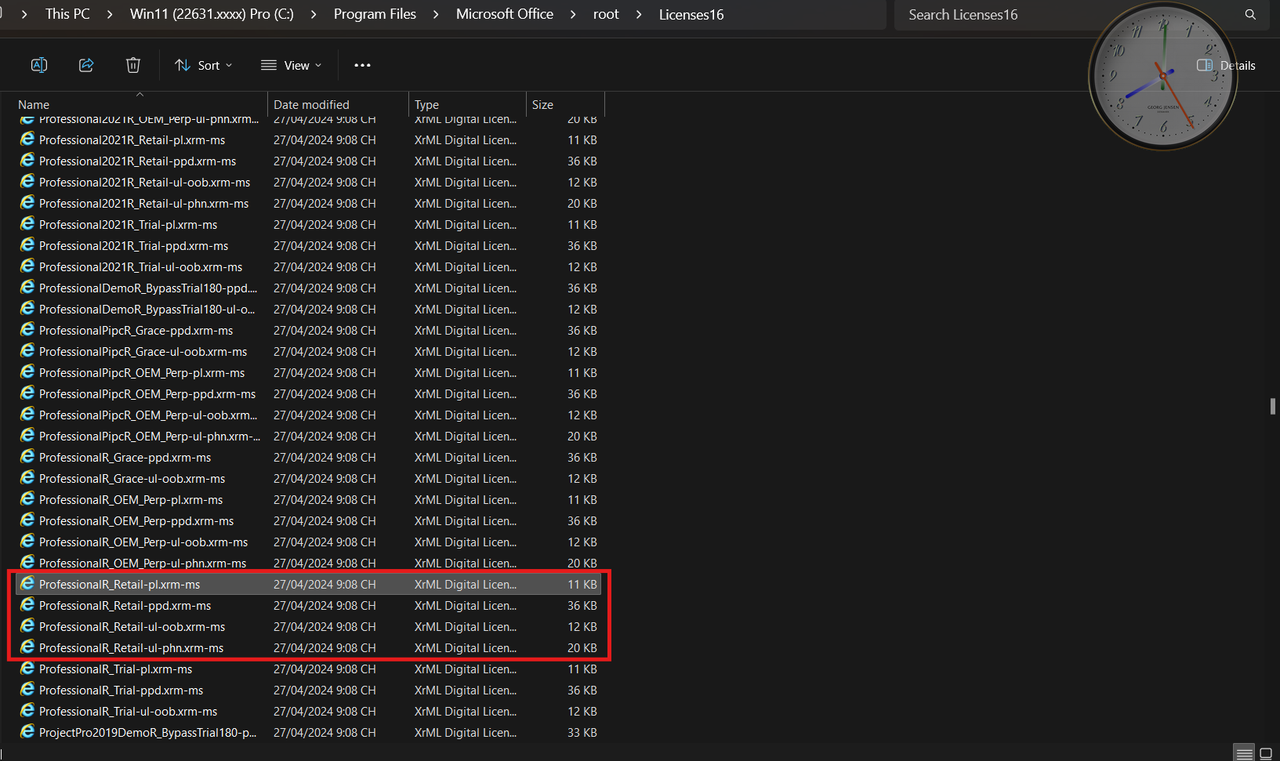Click the file icon of Professional2021R_Retail-ppd.xrm-ms

tap(27, 161)
